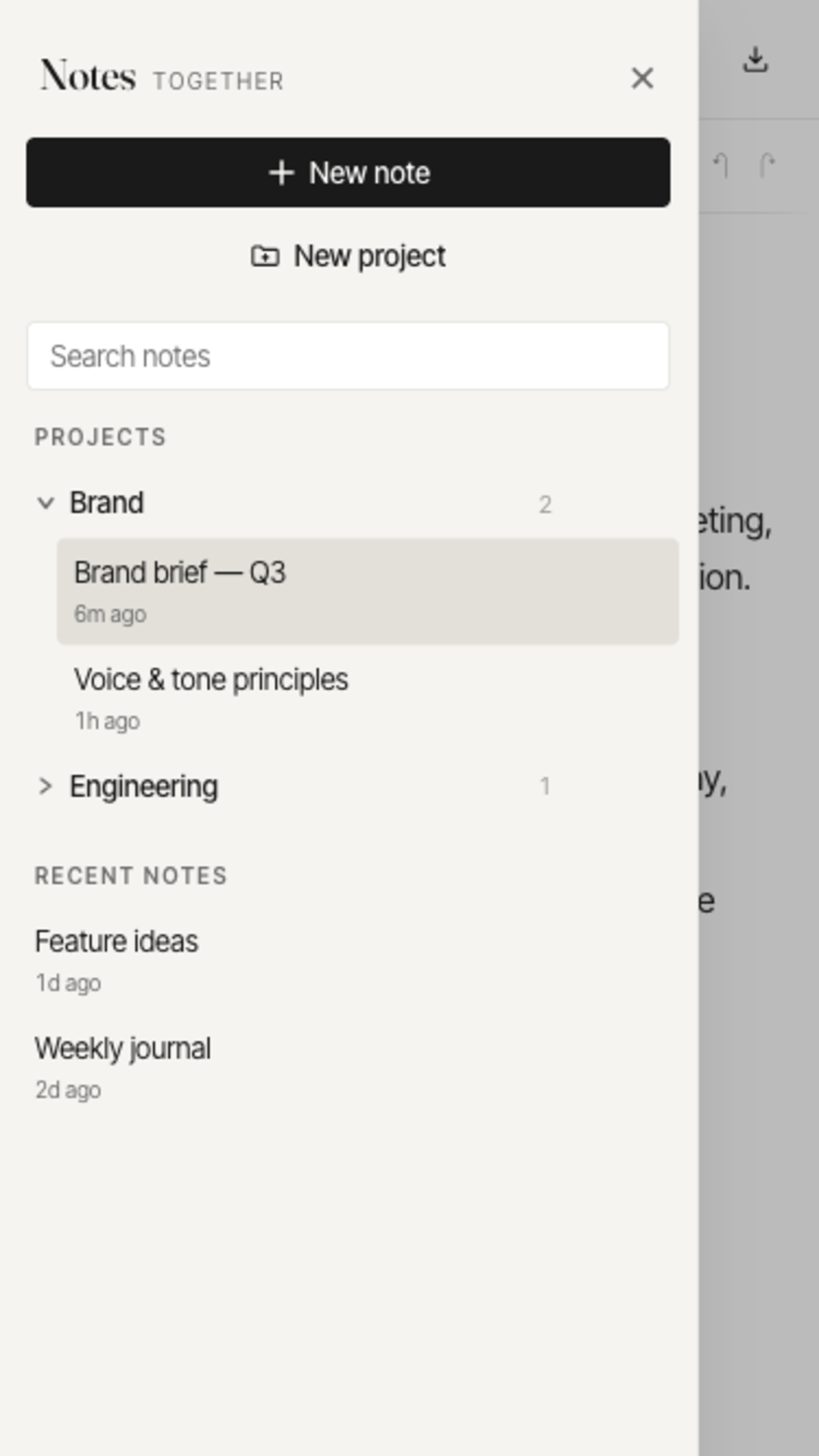Screen dimensions: 819x1456
Task: Open the Voice & tone principles note
Action: click(212, 679)
